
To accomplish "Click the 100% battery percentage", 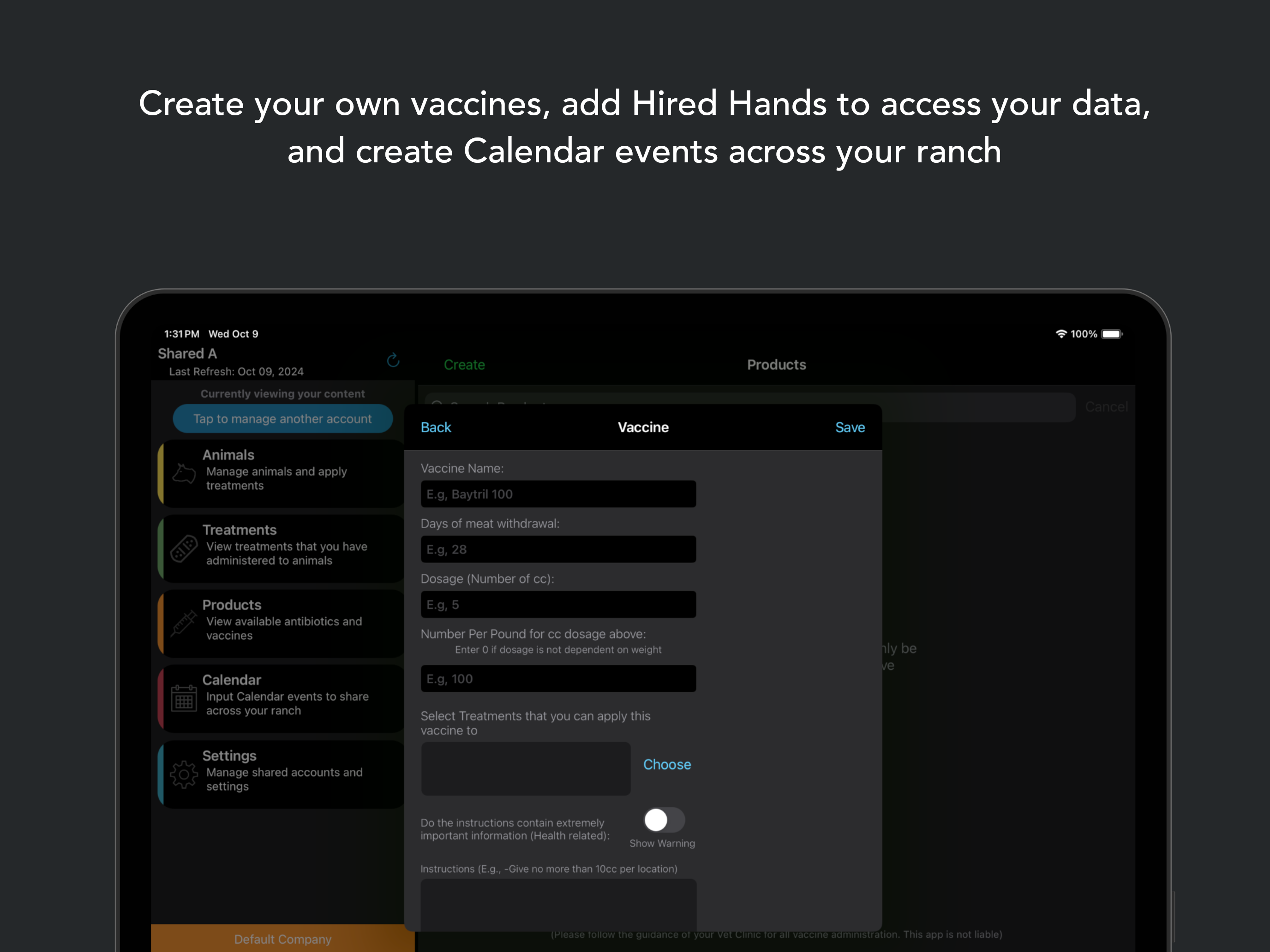I will pyautogui.click(x=1084, y=334).
